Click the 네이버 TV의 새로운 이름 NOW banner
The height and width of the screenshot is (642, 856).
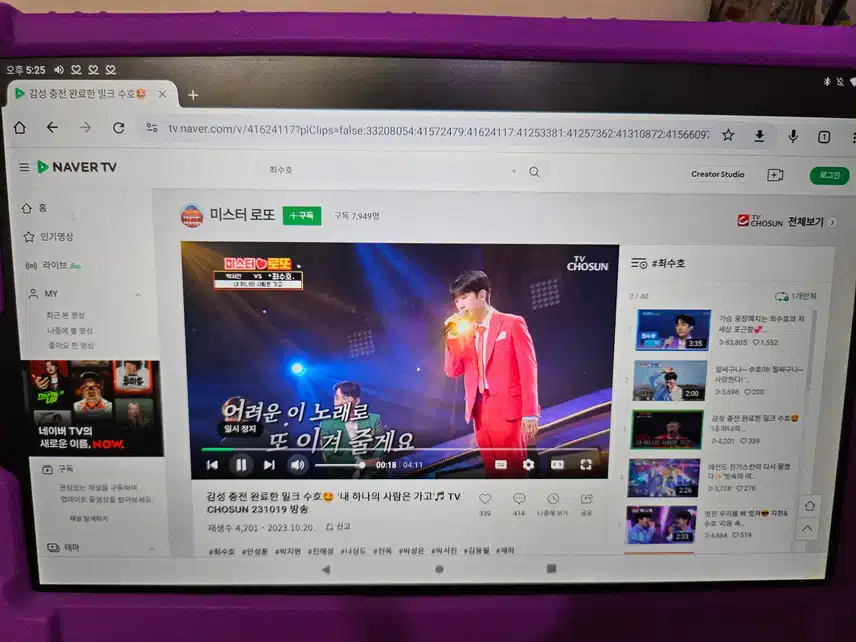click(93, 408)
